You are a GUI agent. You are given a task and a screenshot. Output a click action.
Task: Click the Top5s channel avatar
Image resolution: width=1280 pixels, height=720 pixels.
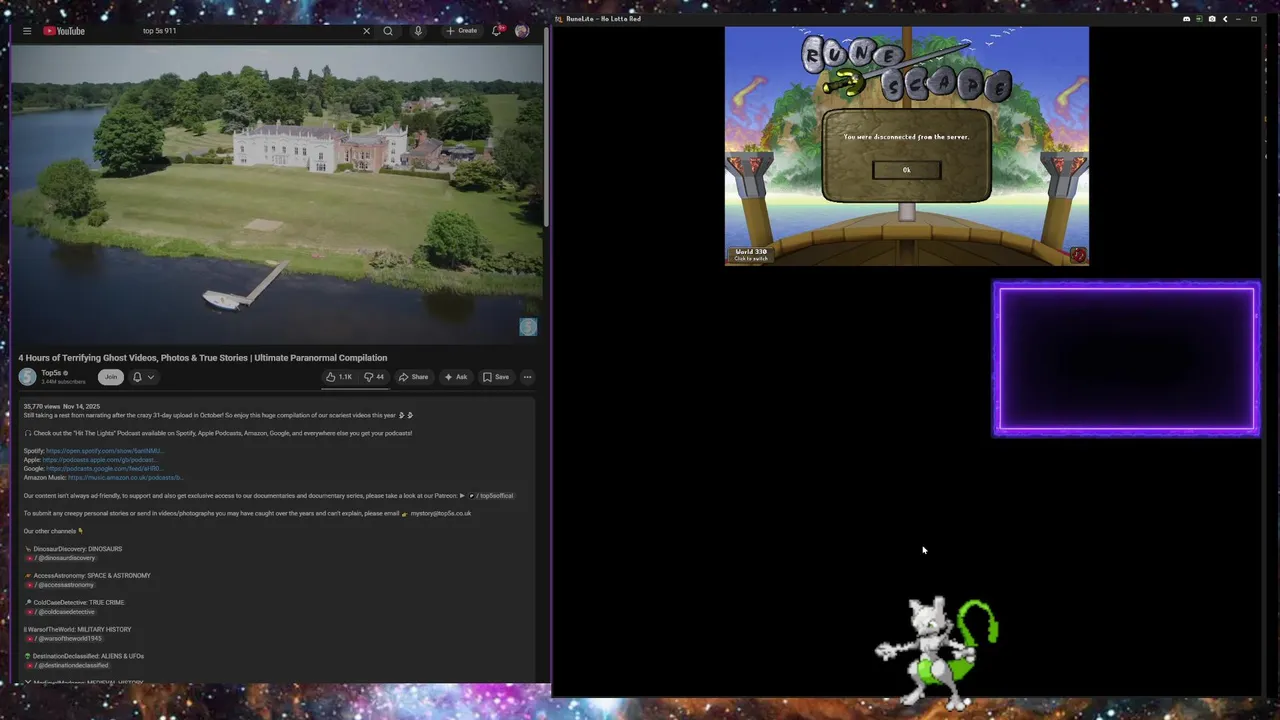point(27,377)
